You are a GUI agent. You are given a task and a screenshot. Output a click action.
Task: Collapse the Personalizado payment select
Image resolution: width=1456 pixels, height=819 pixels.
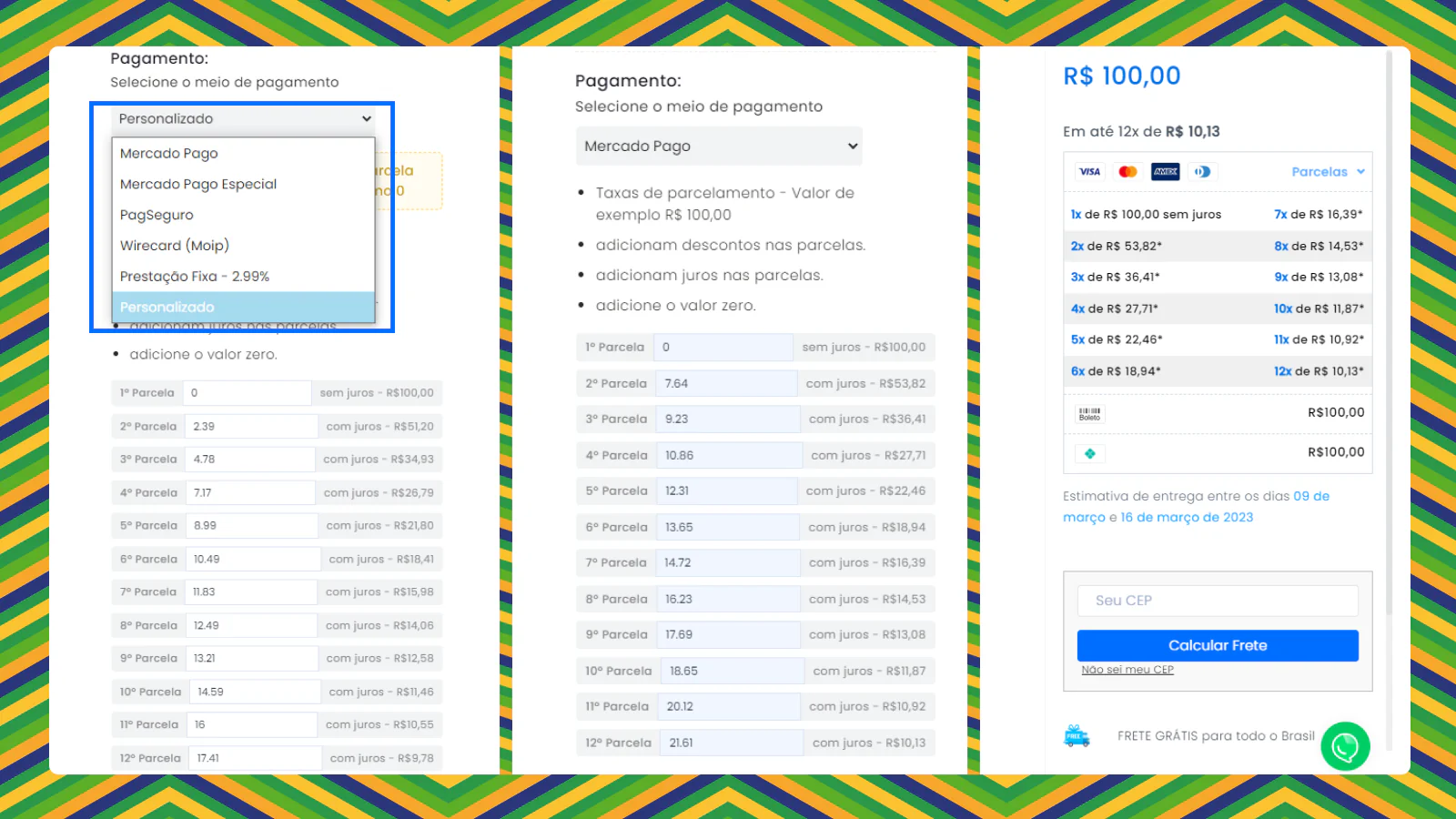coord(244,119)
